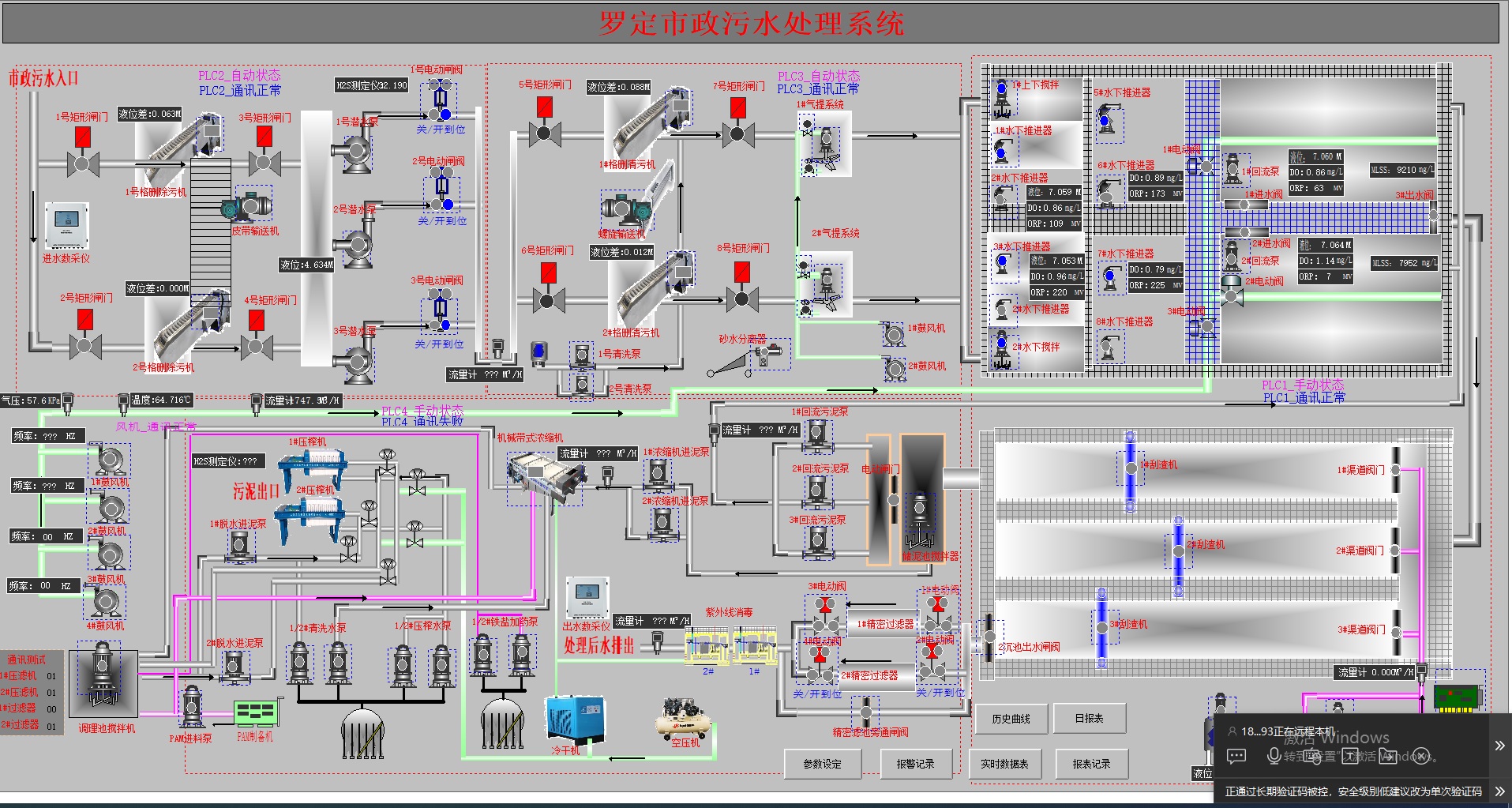Select the green PAM制备机 icon
This screenshot has height=808, width=1512.
click(x=257, y=714)
